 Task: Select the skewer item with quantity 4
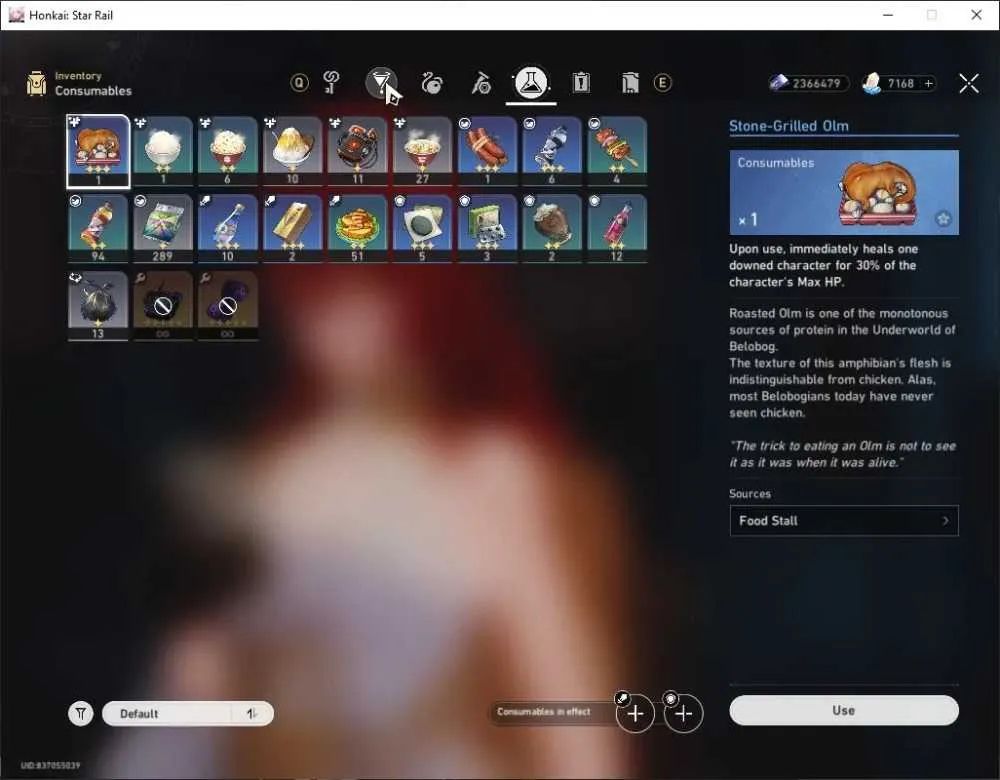coord(617,152)
